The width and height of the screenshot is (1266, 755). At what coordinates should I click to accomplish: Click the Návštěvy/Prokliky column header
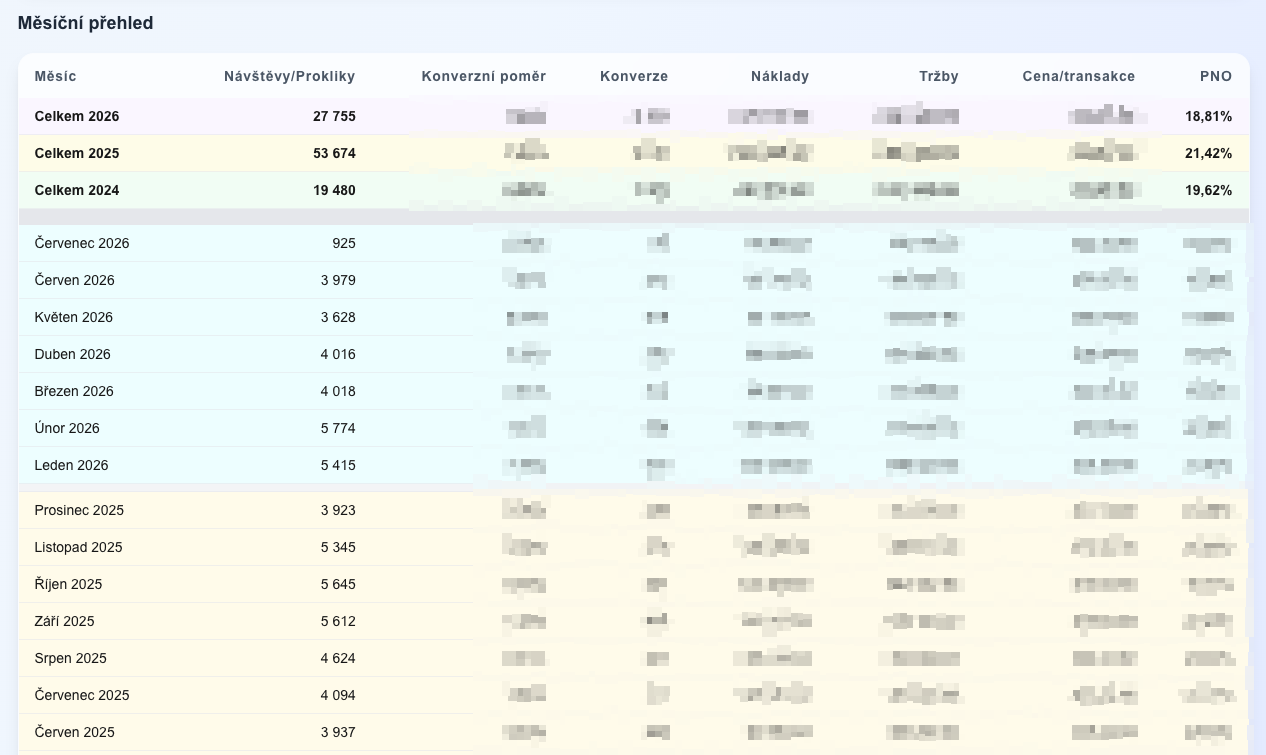point(289,76)
